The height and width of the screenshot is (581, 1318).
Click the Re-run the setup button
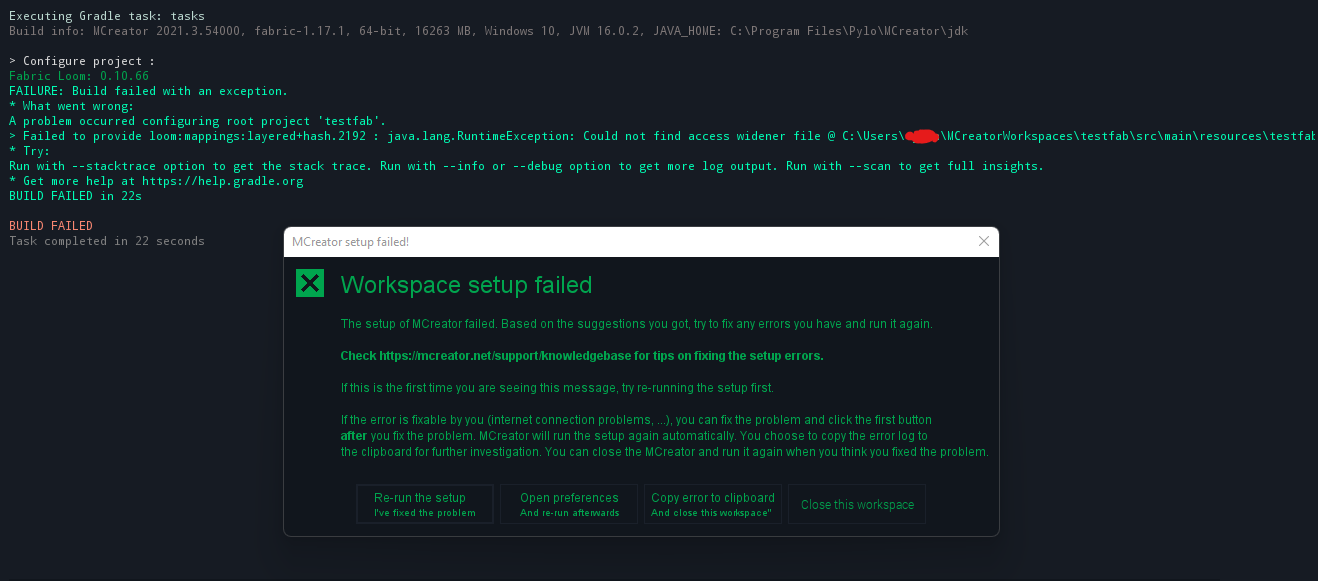[424, 503]
